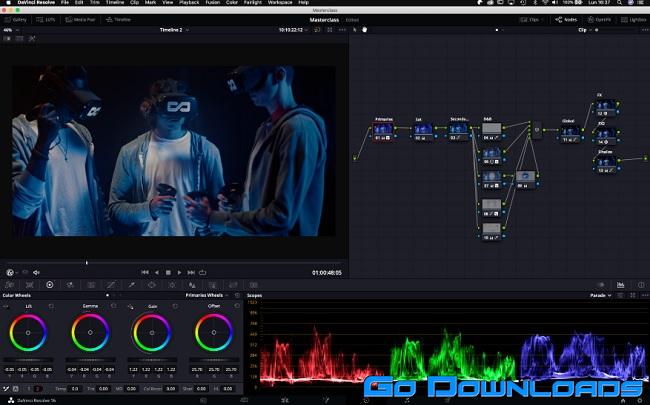This screenshot has height=405, width=650.
Task: Show the Media Pool
Action: coord(83,19)
